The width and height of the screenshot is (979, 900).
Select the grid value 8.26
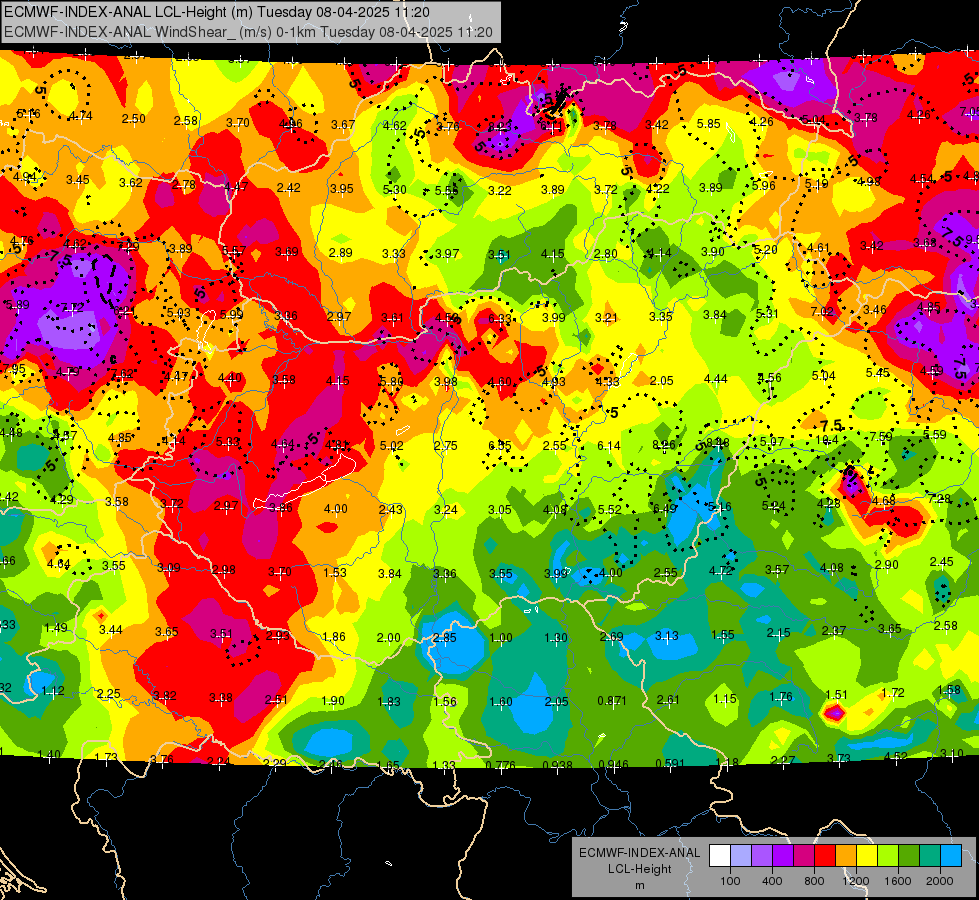click(x=663, y=445)
